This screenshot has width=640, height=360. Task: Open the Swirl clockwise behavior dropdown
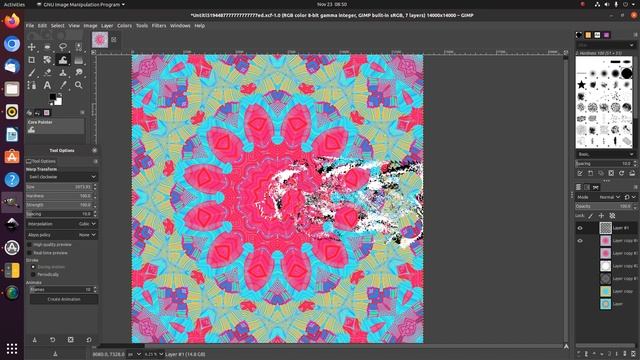[62, 177]
